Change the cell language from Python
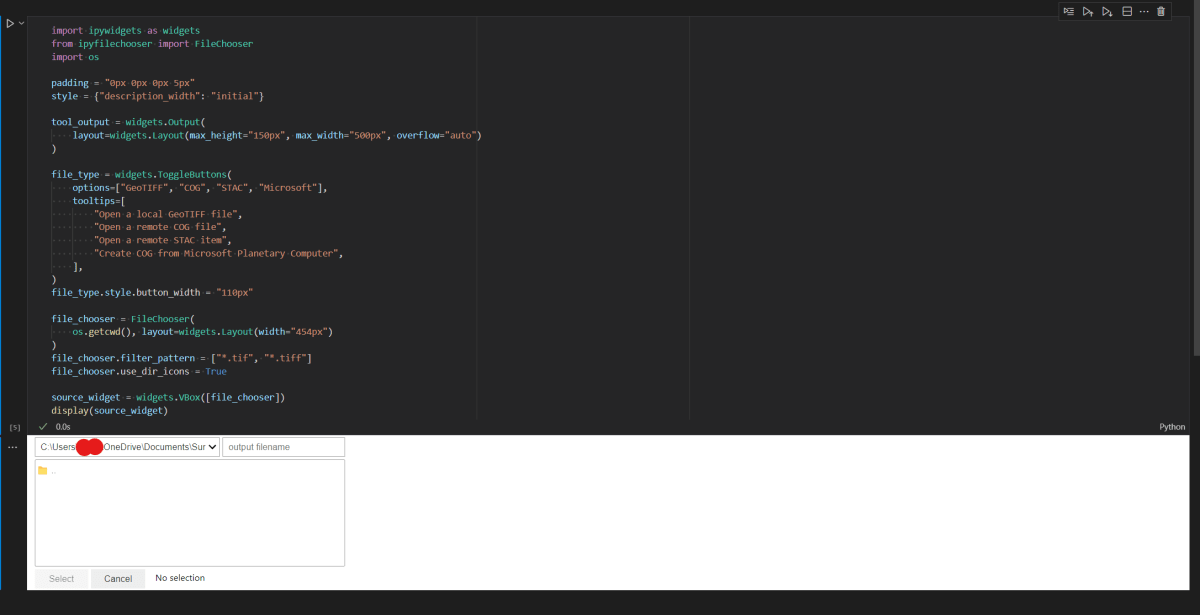Viewport: 1200px width, 615px height. pos(1172,427)
